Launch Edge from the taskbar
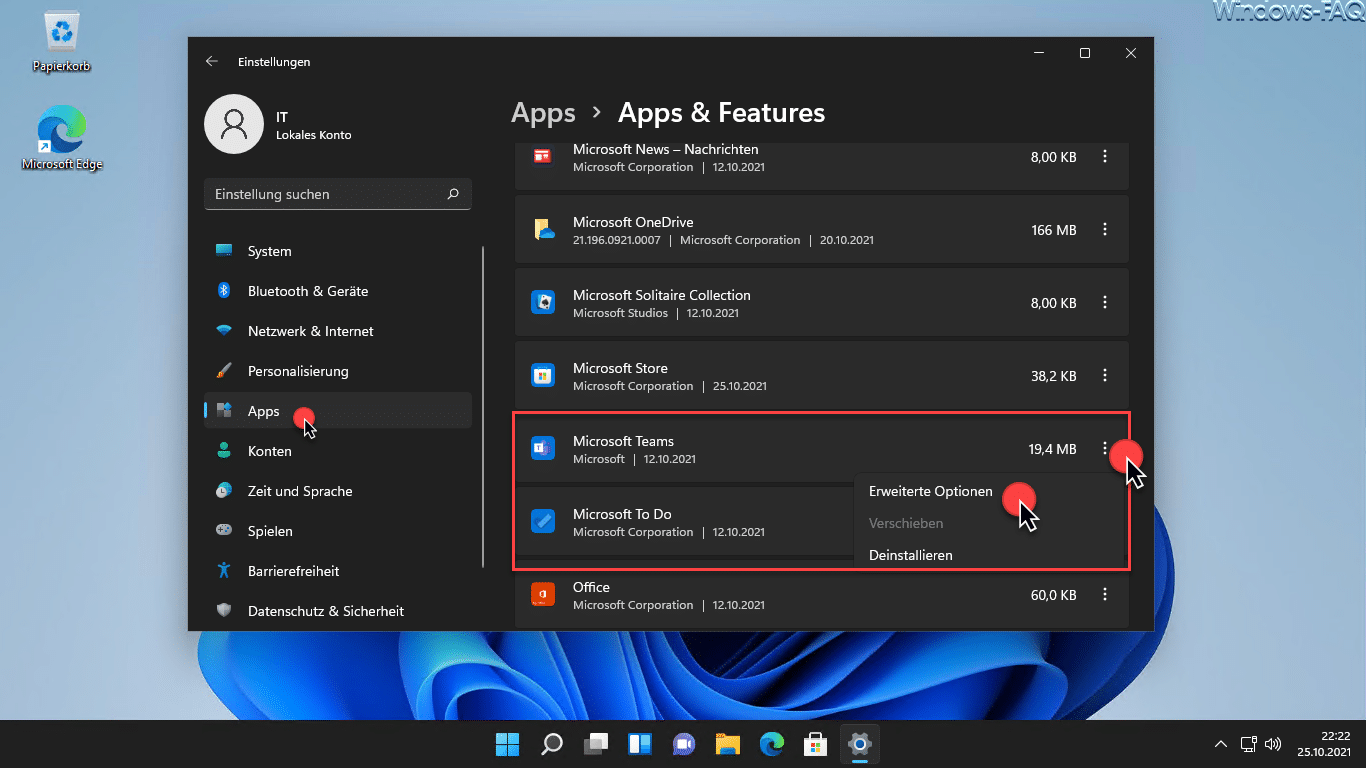This screenshot has width=1366, height=768. 771,744
